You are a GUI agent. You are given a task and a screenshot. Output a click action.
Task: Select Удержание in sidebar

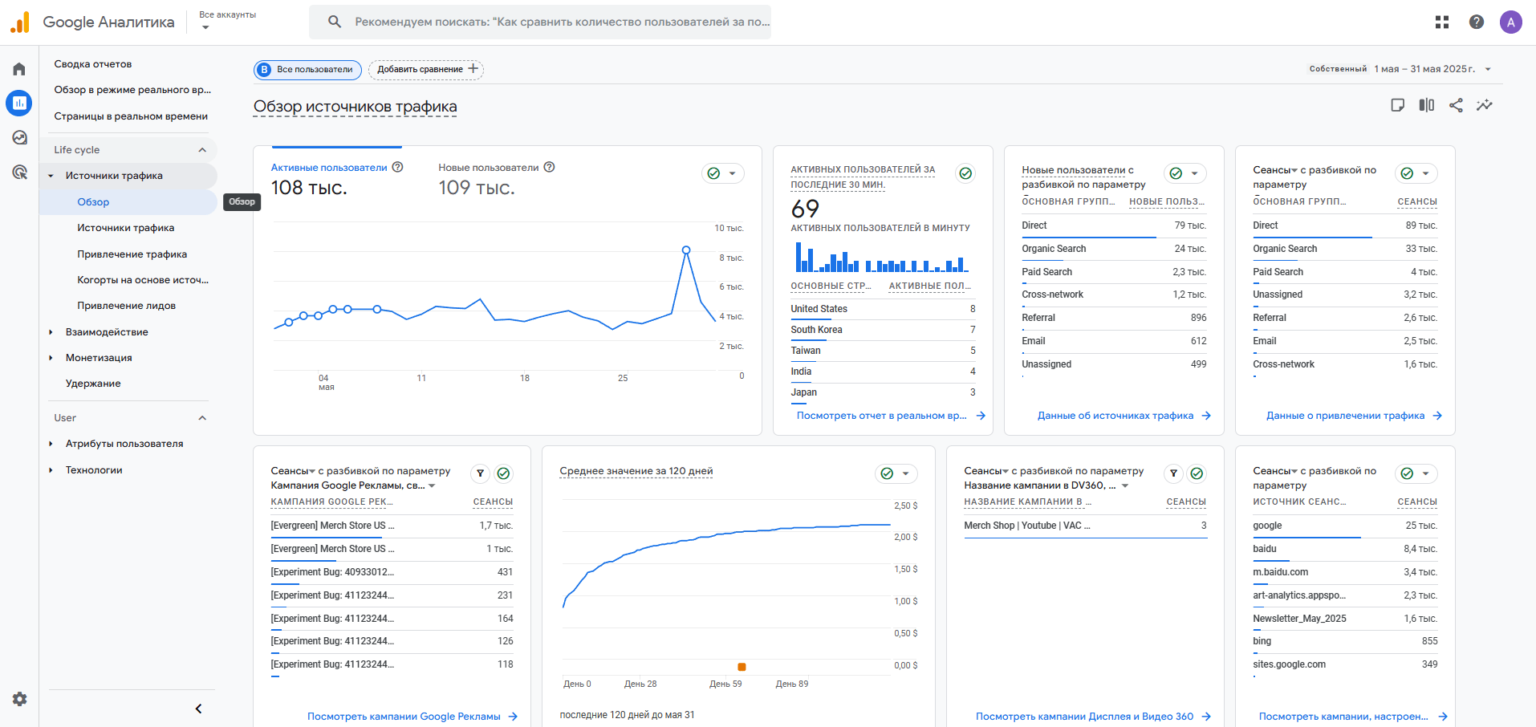tap(93, 383)
